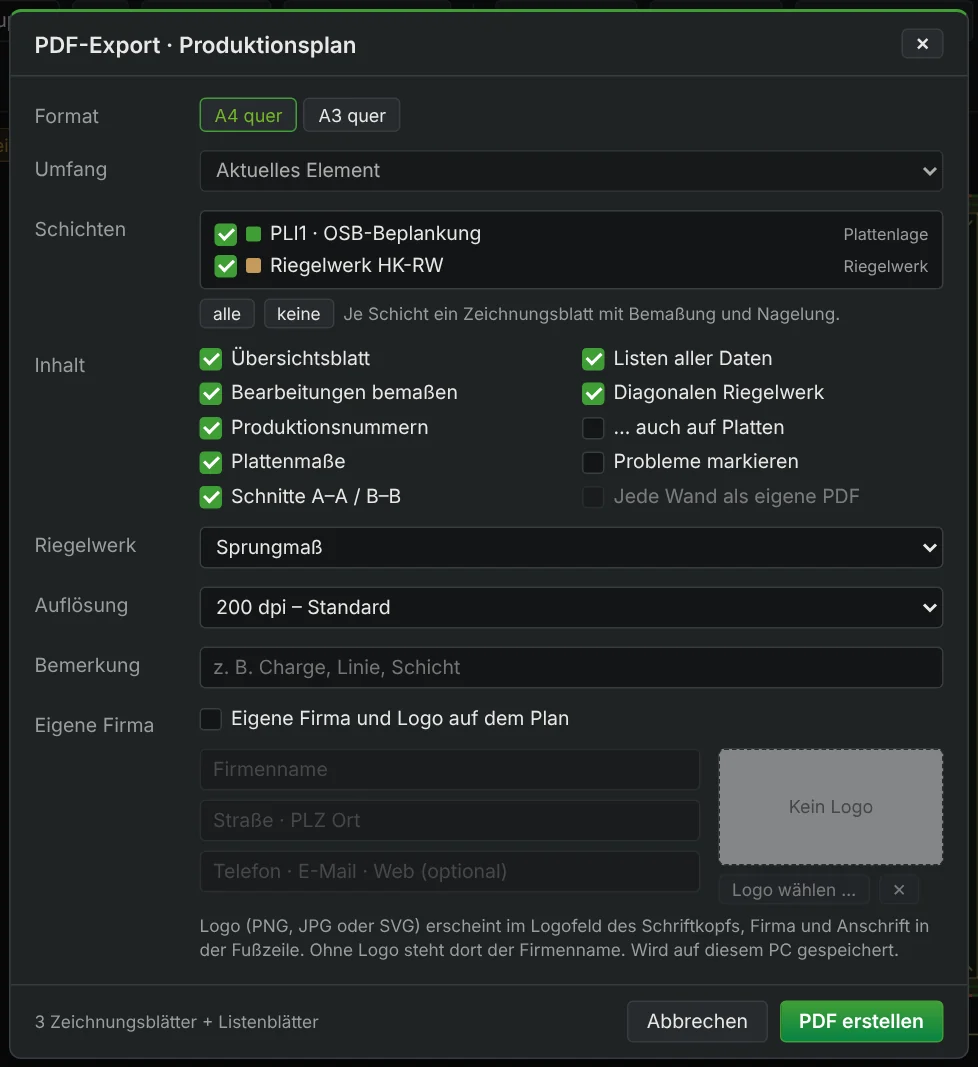
Task: Close the PDF-Export dialog with the X icon
Action: tap(922, 44)
